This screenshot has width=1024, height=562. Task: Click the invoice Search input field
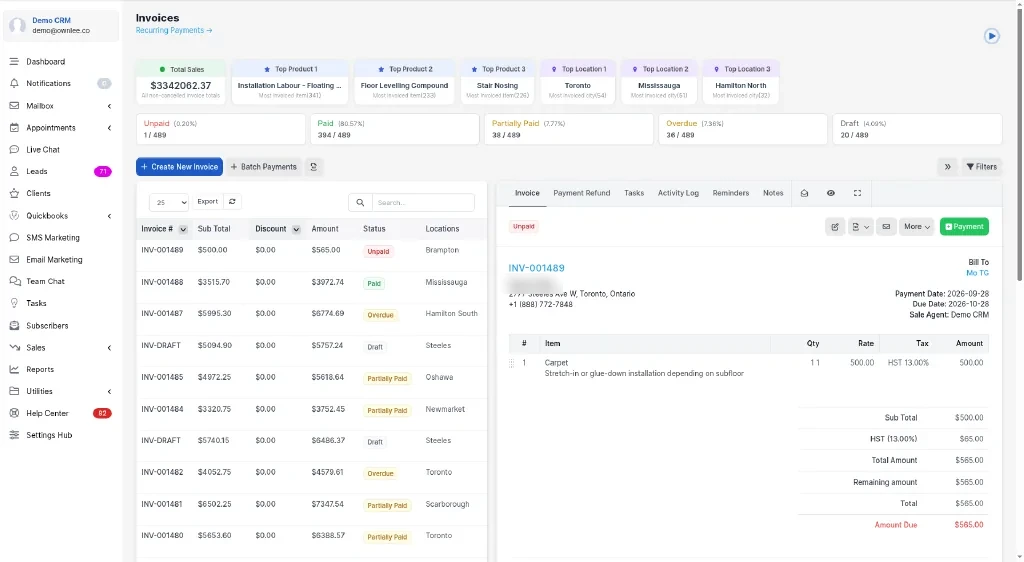(x=423, y=202)
